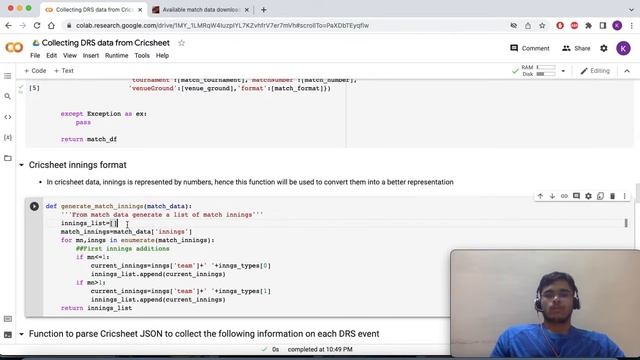Bookmark this page with the star icon

542,25
